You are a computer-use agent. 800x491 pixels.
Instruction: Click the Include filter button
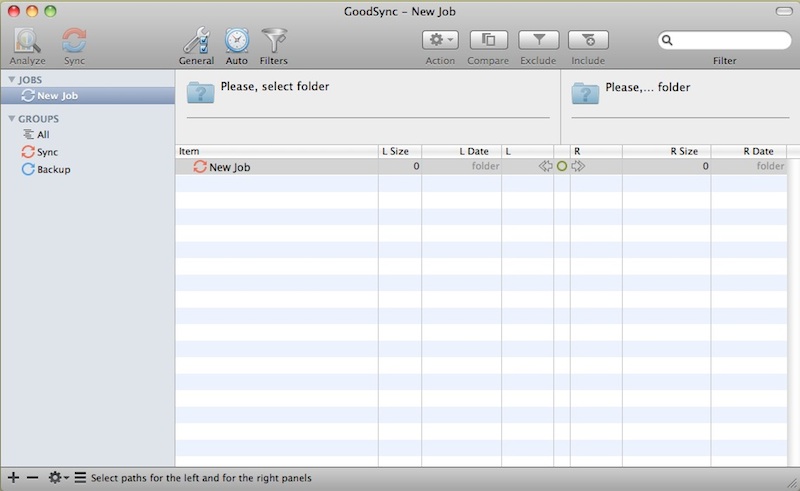pos(588,40)
